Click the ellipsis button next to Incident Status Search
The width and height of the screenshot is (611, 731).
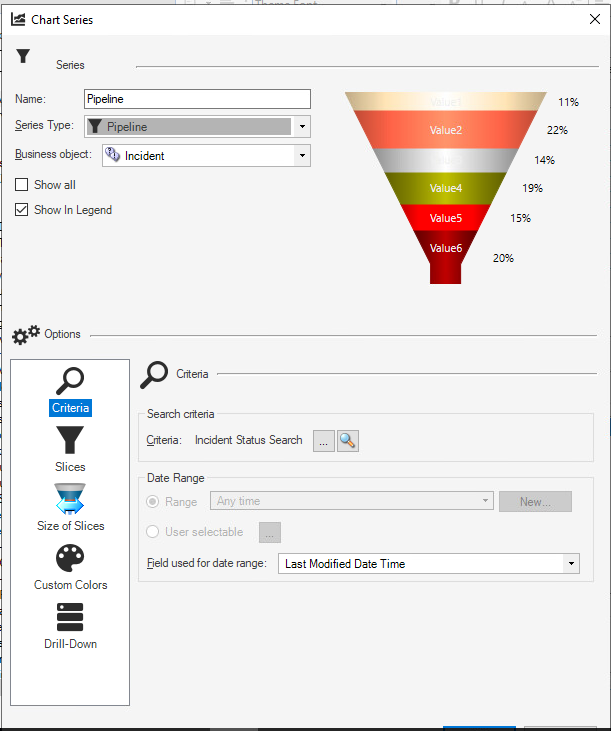click(x=324, y=441)
